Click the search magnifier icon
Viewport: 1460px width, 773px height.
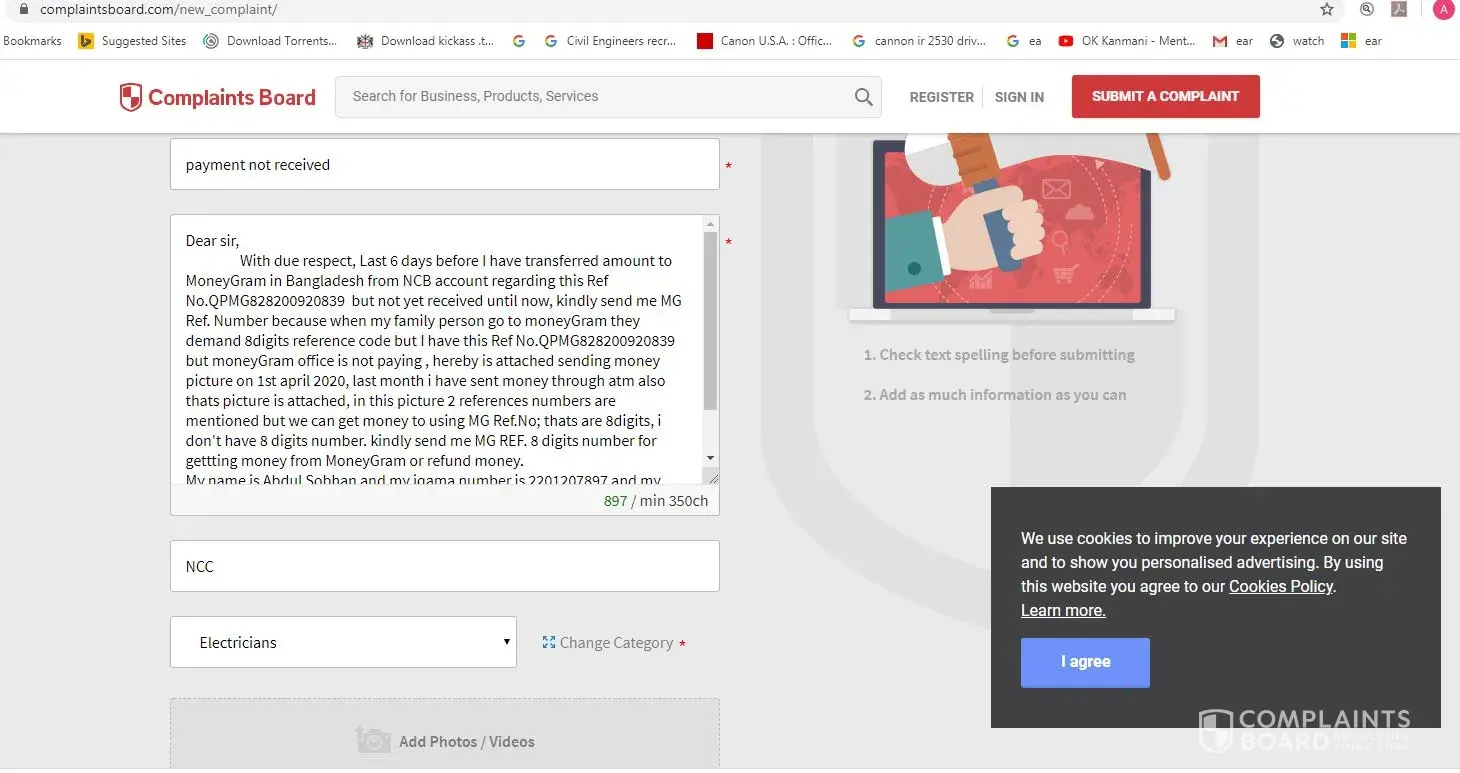(x=863, y=97)
